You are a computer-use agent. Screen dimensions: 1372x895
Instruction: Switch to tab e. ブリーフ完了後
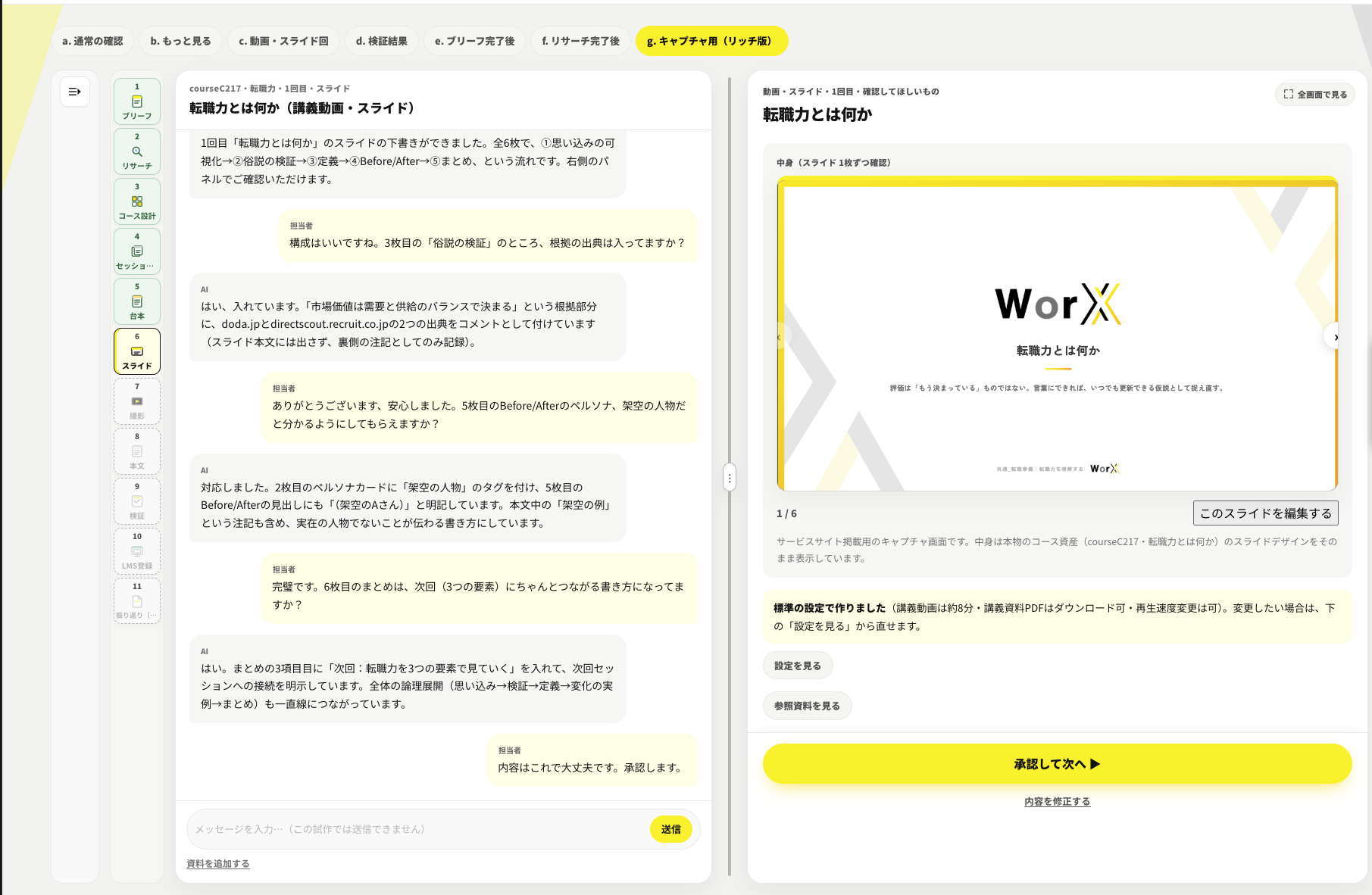pyautogui.click(x=474, y=41)
